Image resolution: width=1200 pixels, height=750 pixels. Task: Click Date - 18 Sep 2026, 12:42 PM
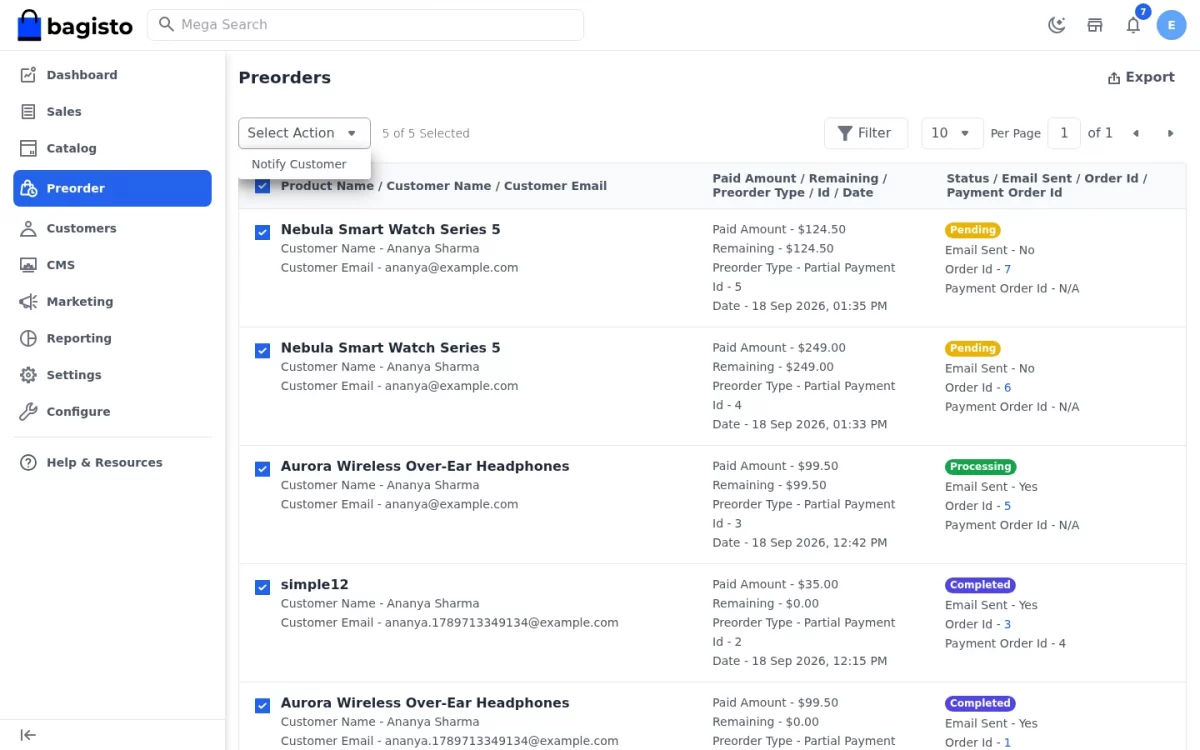(x=799, y=543)
